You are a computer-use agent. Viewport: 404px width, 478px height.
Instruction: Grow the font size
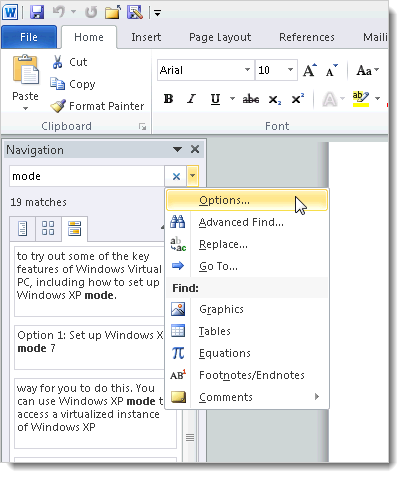pyautogui.click(x=310, y=70)
